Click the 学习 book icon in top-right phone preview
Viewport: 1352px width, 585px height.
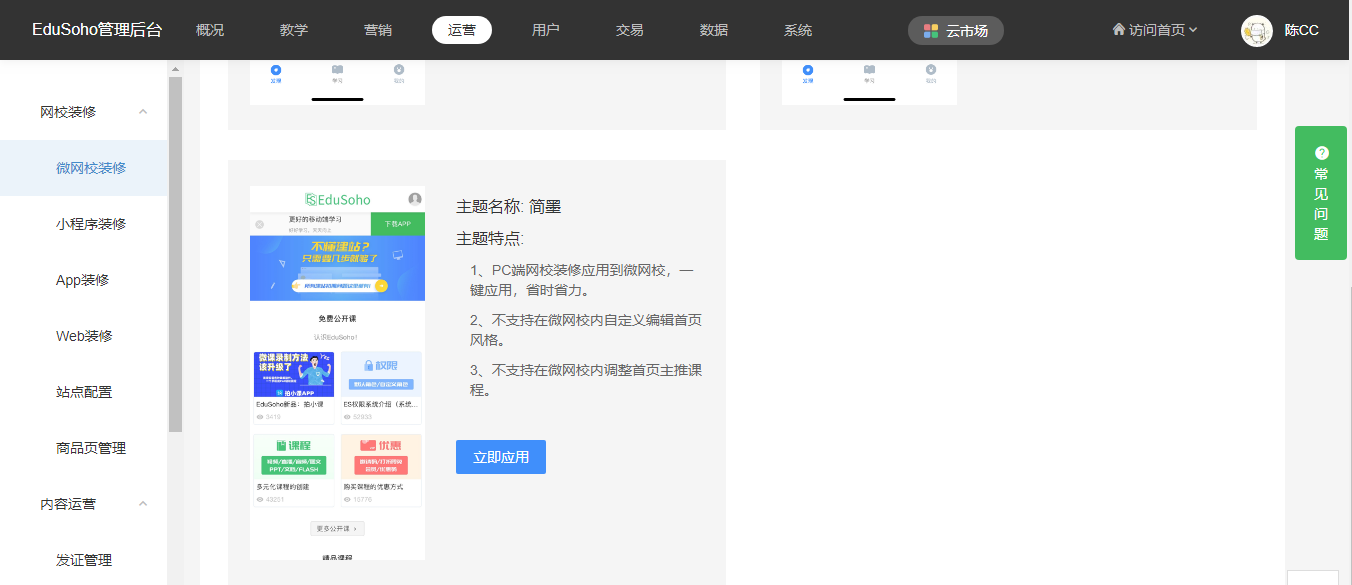point(869,70)
